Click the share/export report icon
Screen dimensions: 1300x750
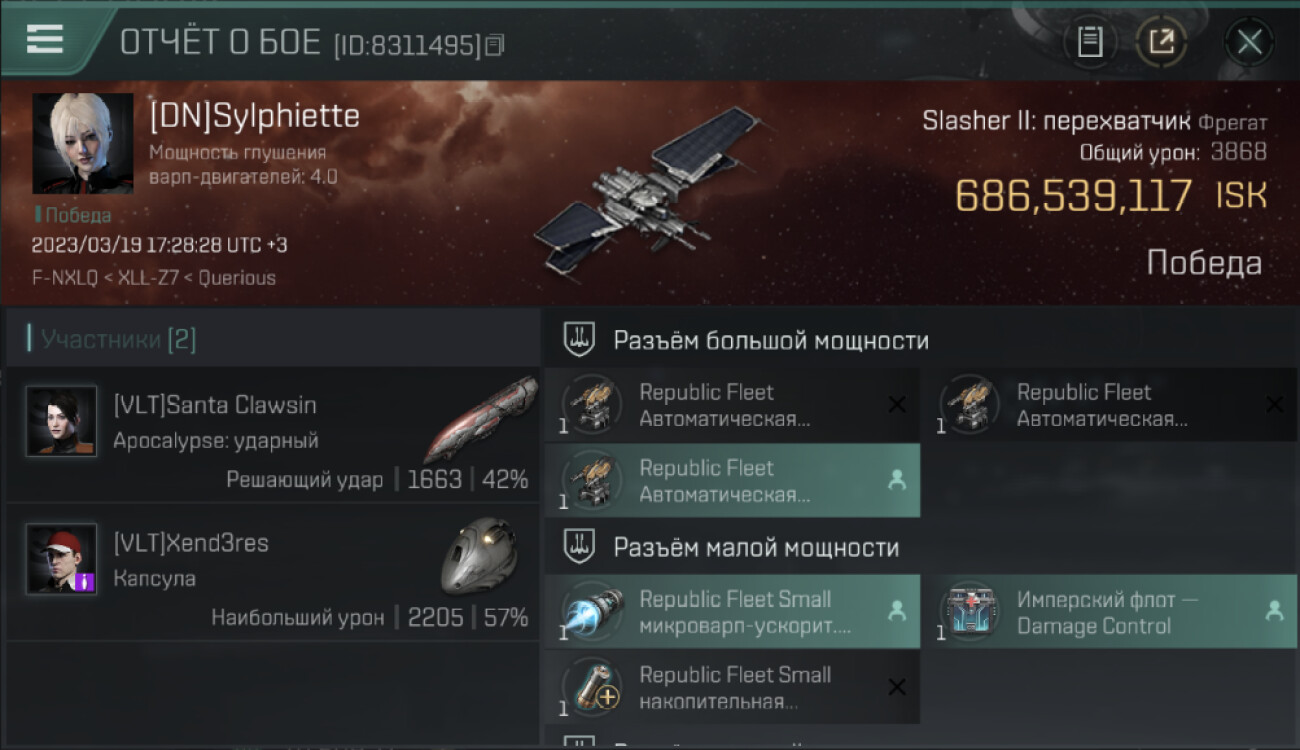(1161, 42)
